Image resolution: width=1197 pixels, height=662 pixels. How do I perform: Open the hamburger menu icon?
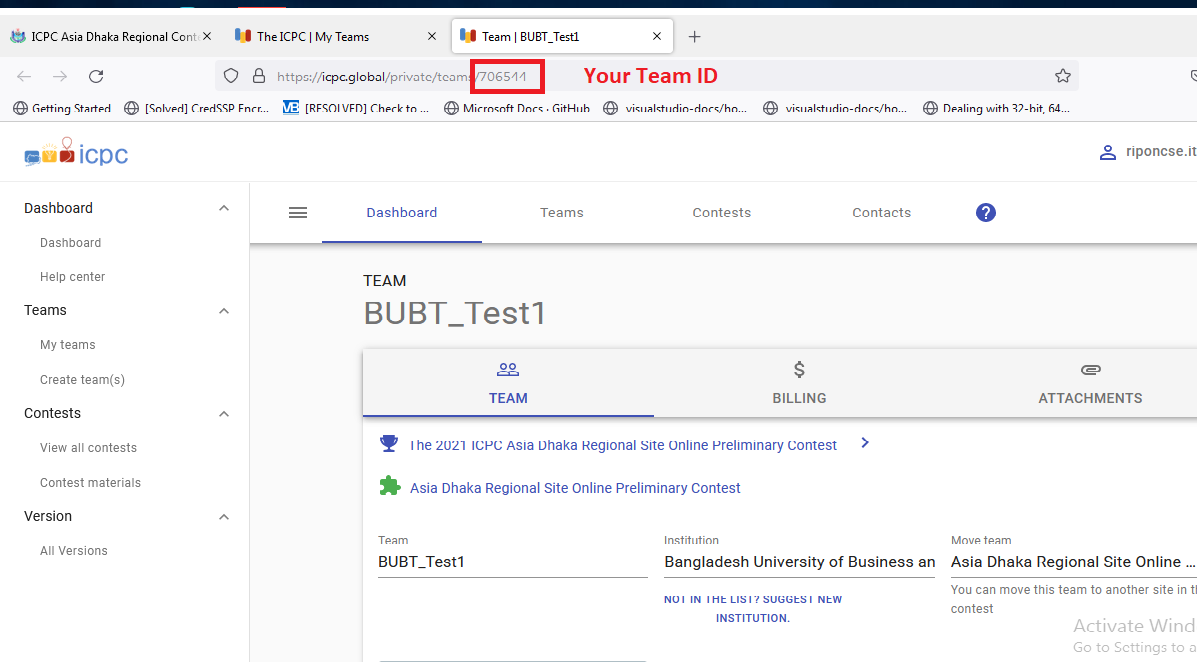[297, 212]
